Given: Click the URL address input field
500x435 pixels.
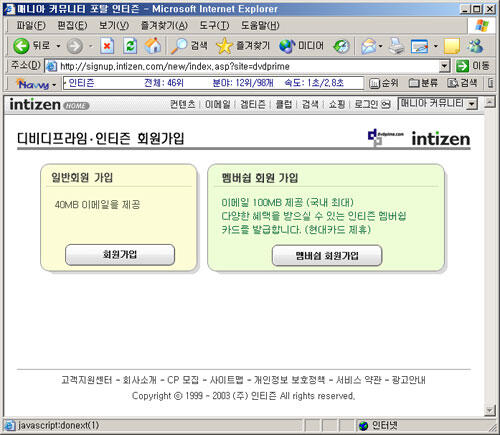Looking at the screenshot, I should coord(247,66).
